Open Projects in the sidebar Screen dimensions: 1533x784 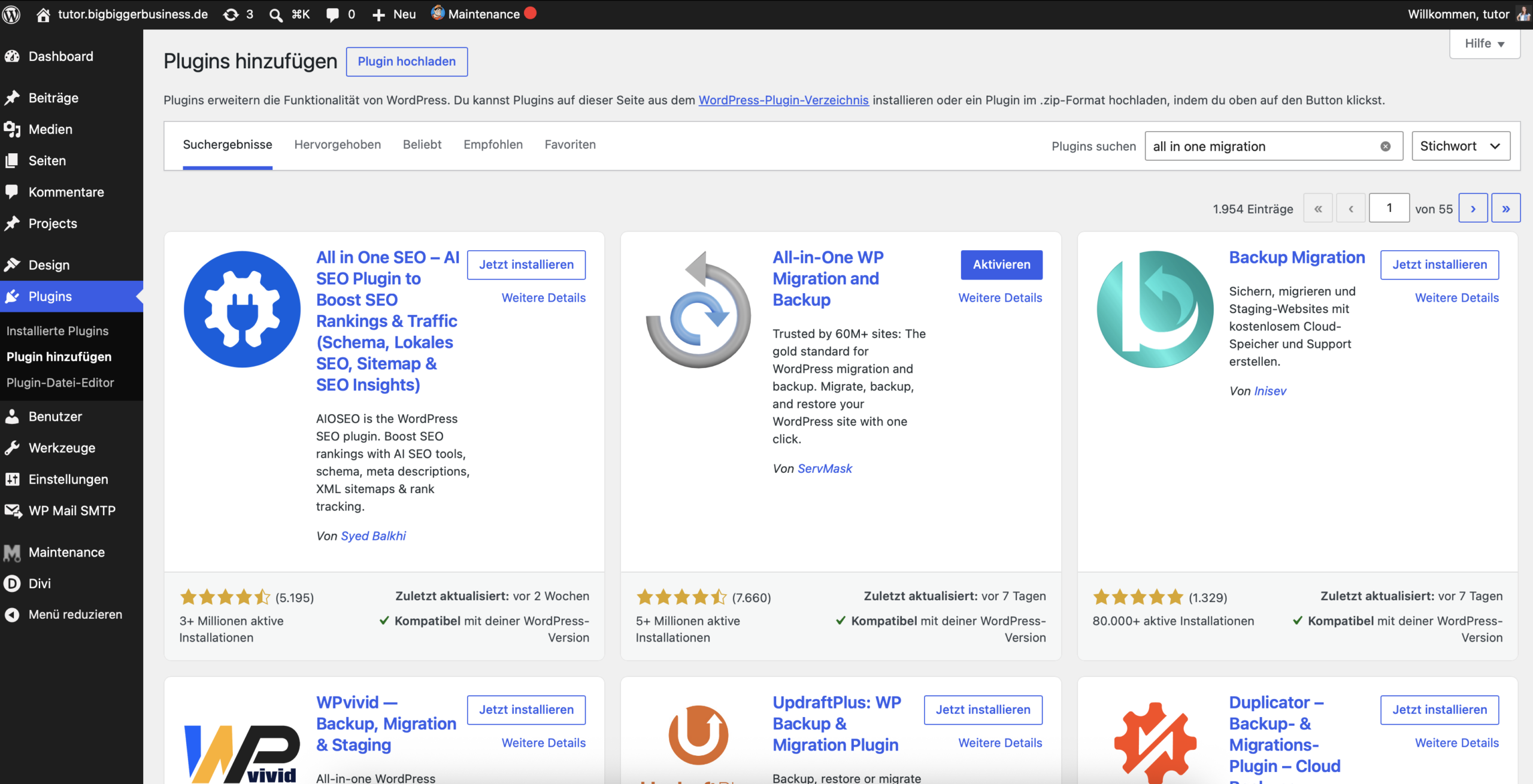[x=53, y=223]
